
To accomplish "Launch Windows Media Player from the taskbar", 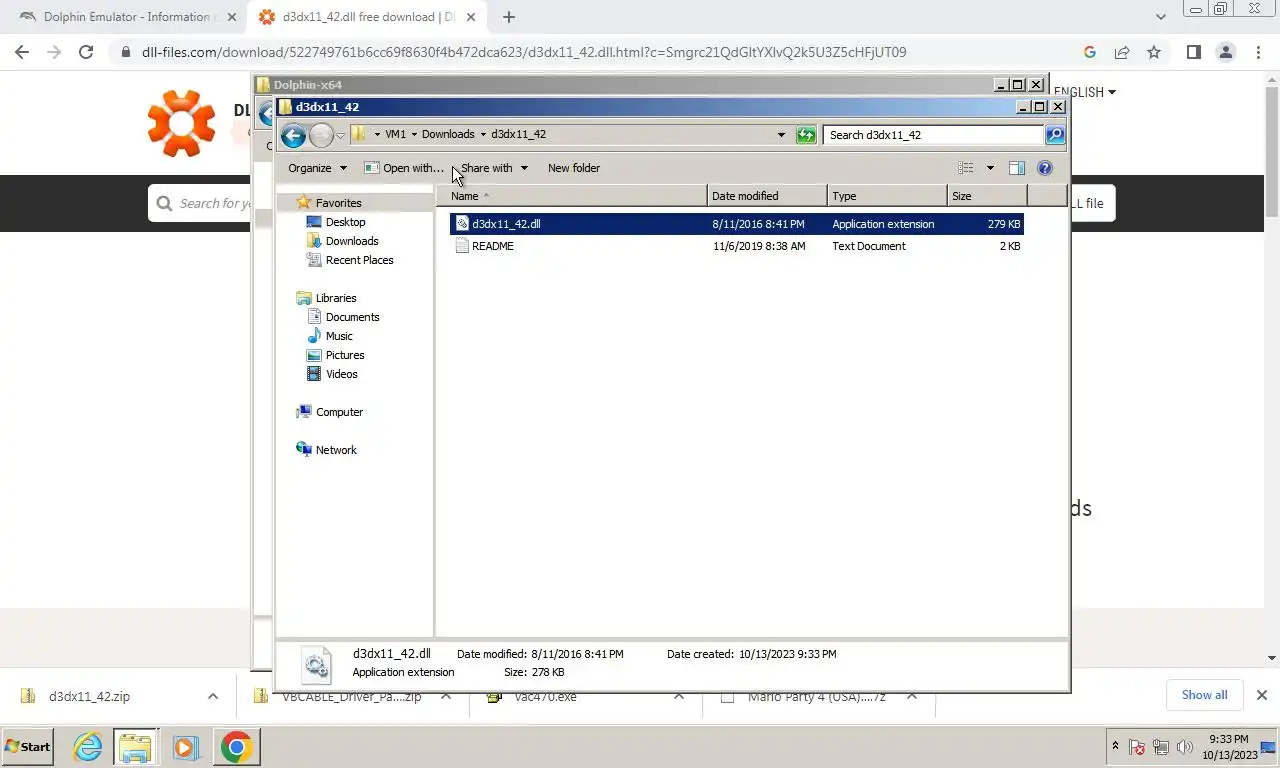I will click(184, 747).
